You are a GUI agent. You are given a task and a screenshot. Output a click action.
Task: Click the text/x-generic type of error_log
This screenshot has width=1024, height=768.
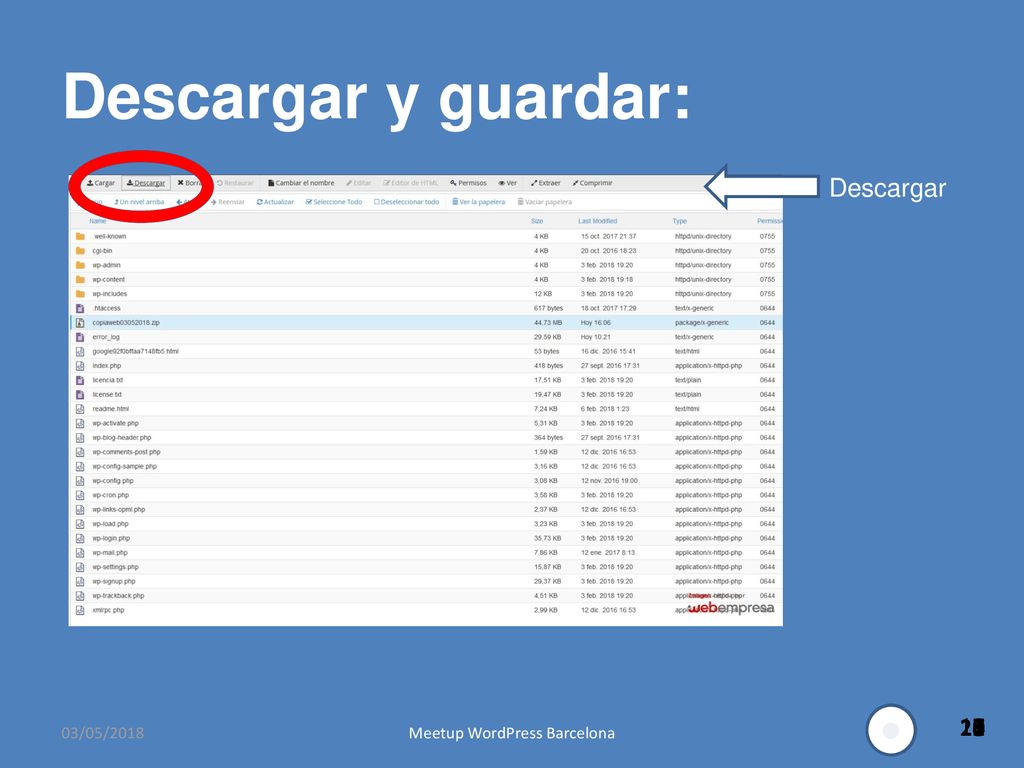point(694,337)
